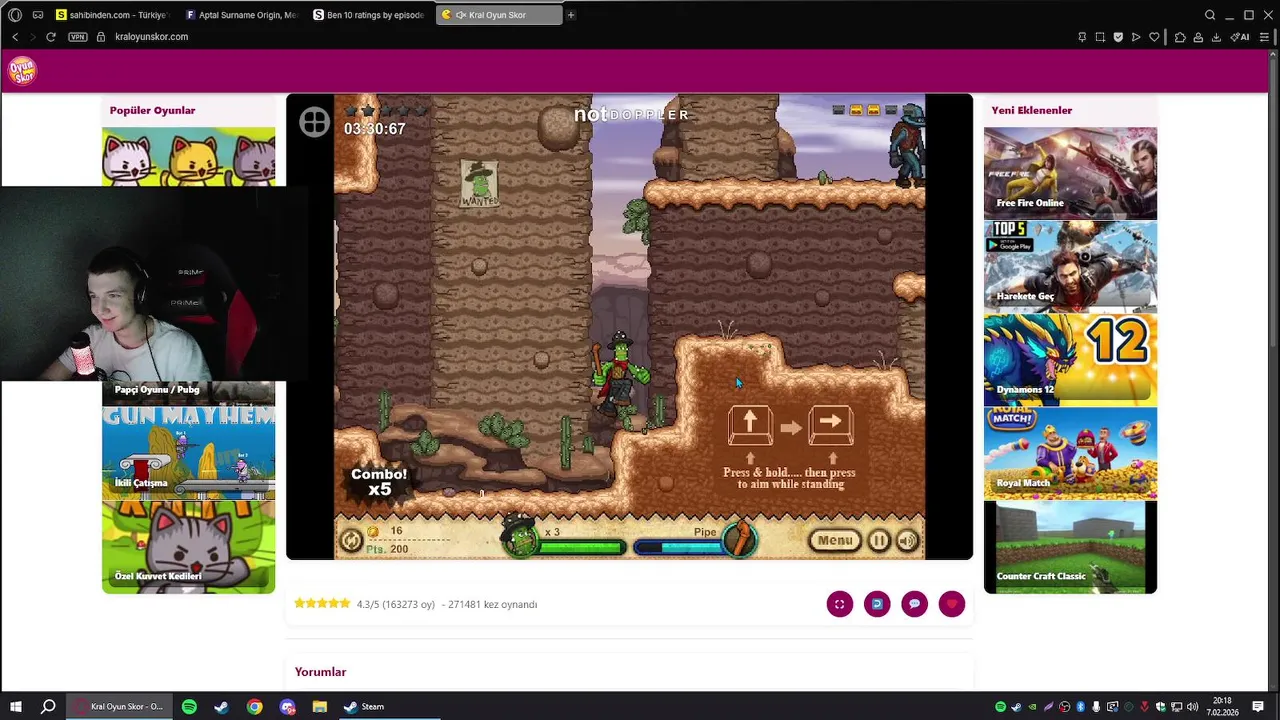Open the tab search magnifier icon
This screenshot has width=1280, height=720.
pos(1210,15)
